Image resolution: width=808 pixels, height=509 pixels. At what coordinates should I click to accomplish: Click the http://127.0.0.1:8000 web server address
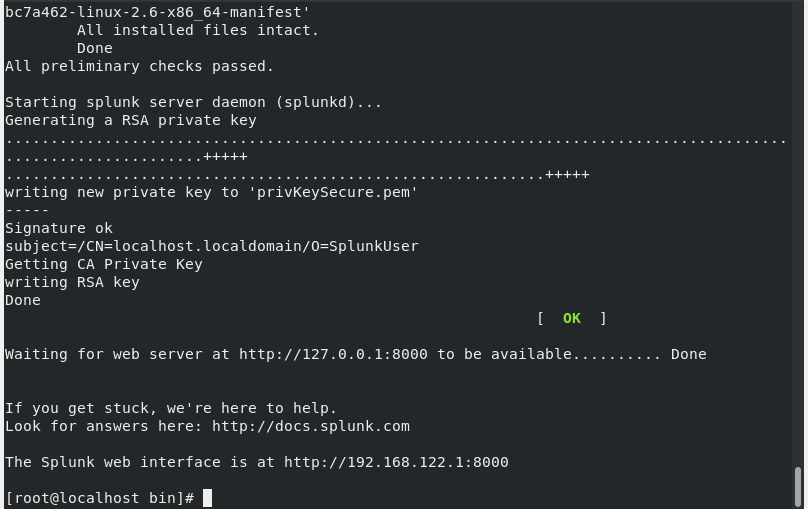(x=333, y=354)
